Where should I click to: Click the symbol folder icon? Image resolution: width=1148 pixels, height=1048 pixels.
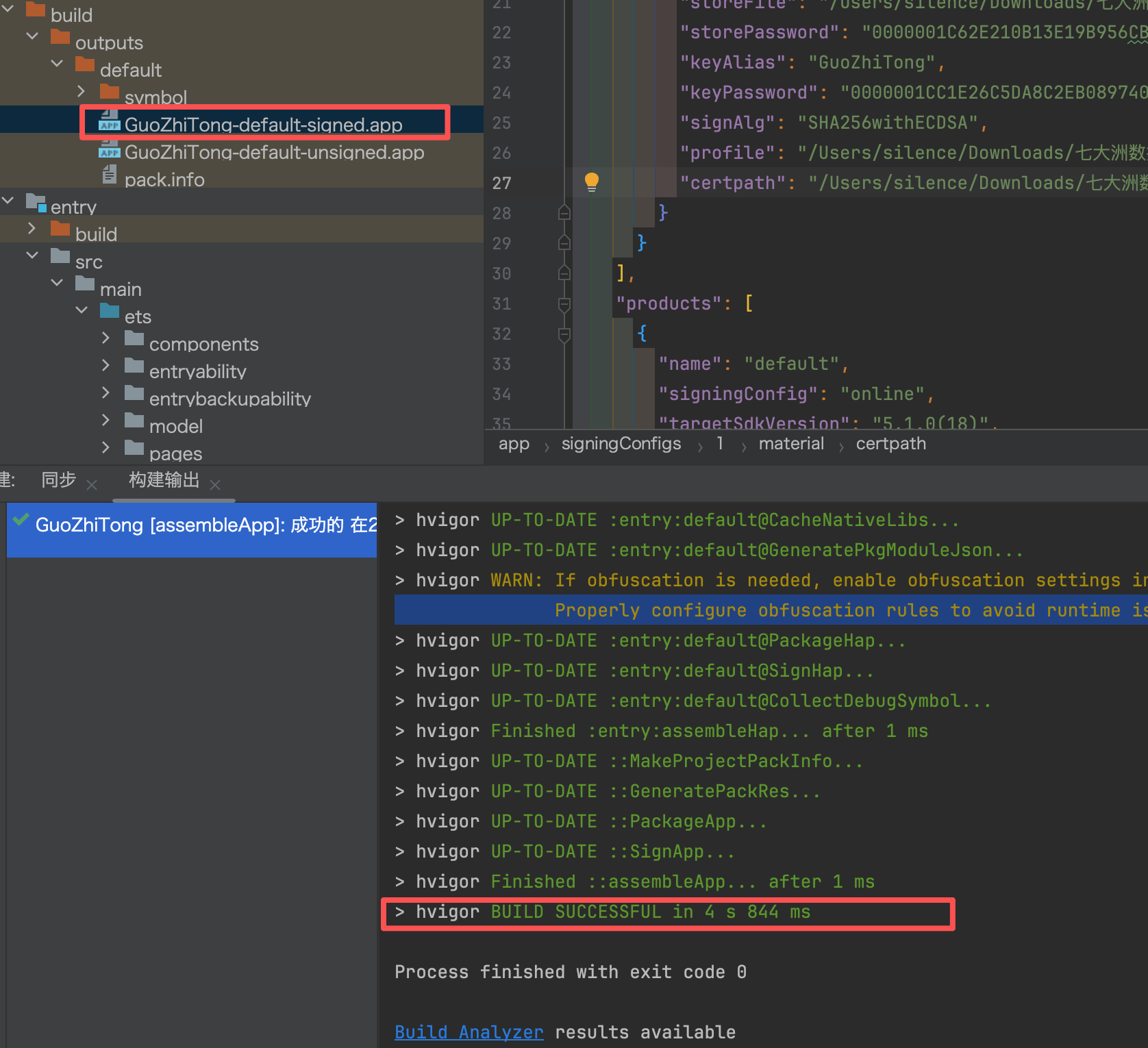(110, 91)
